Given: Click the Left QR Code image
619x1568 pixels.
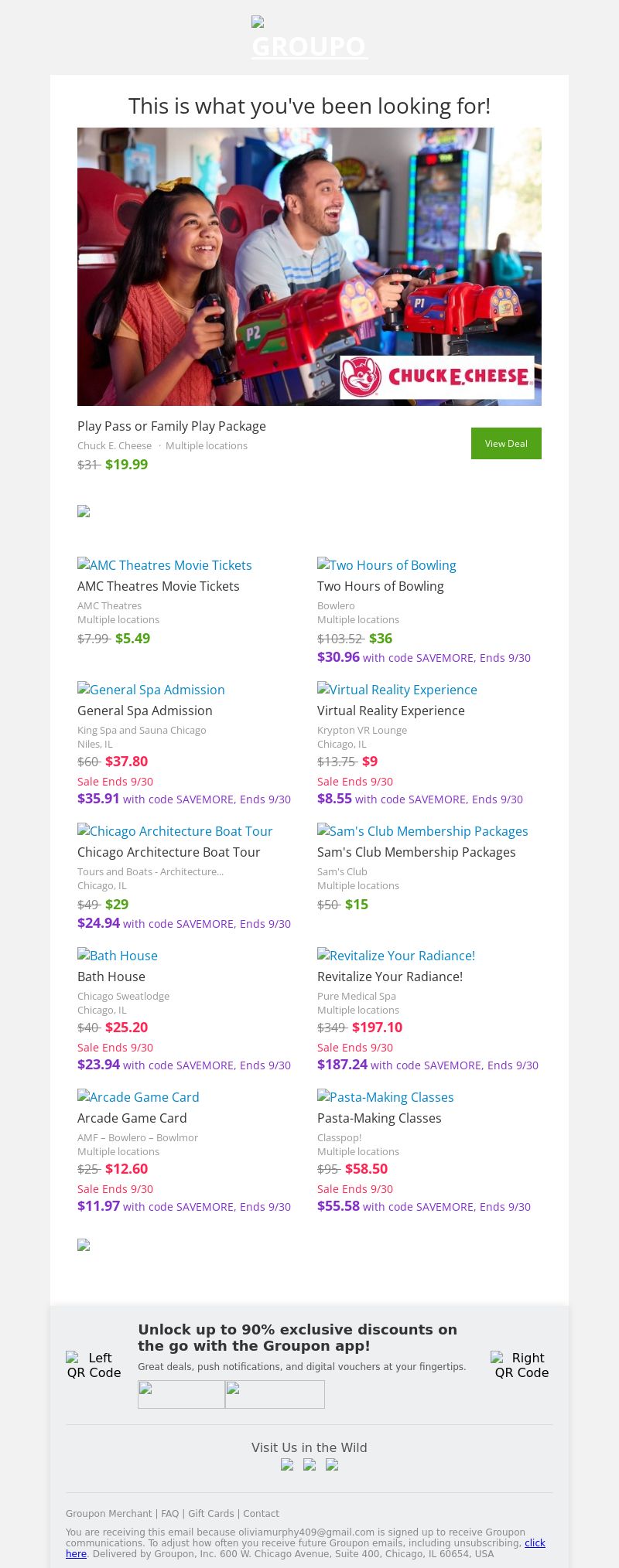Looking at the screenshot, I should pos(94,1365).
